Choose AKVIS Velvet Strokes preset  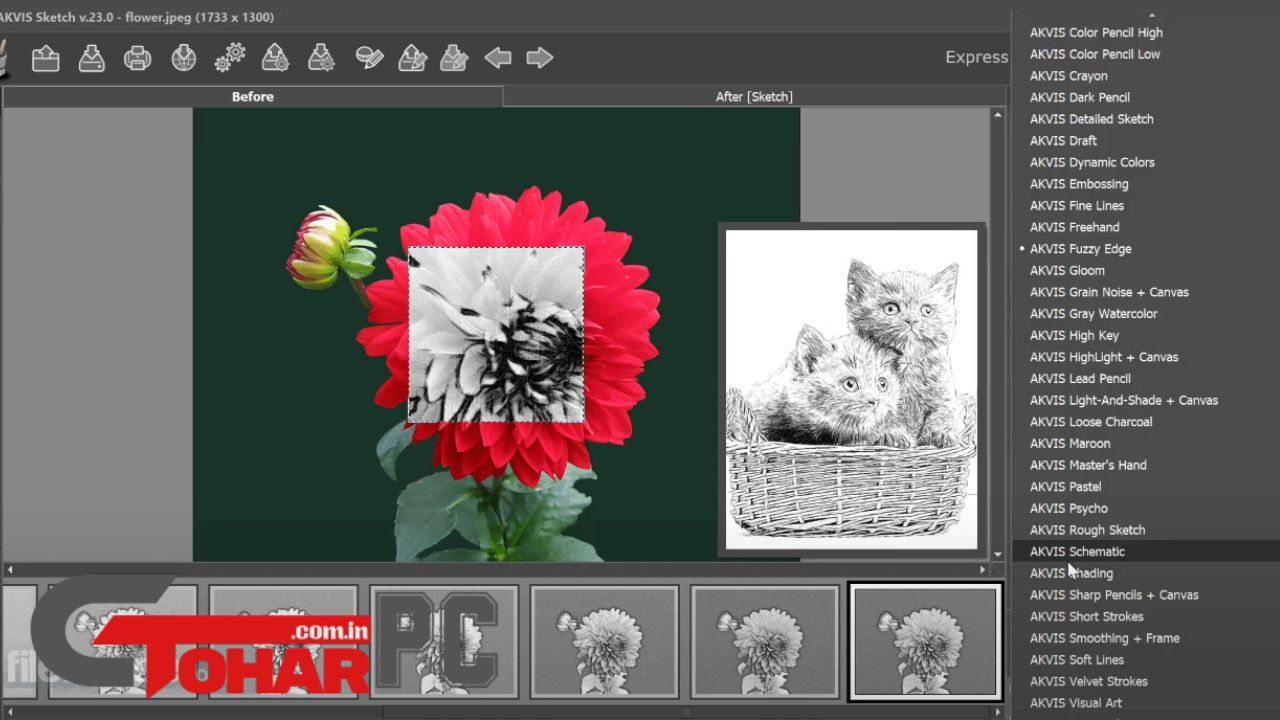pyautogui.click(x=1088, y=682)
